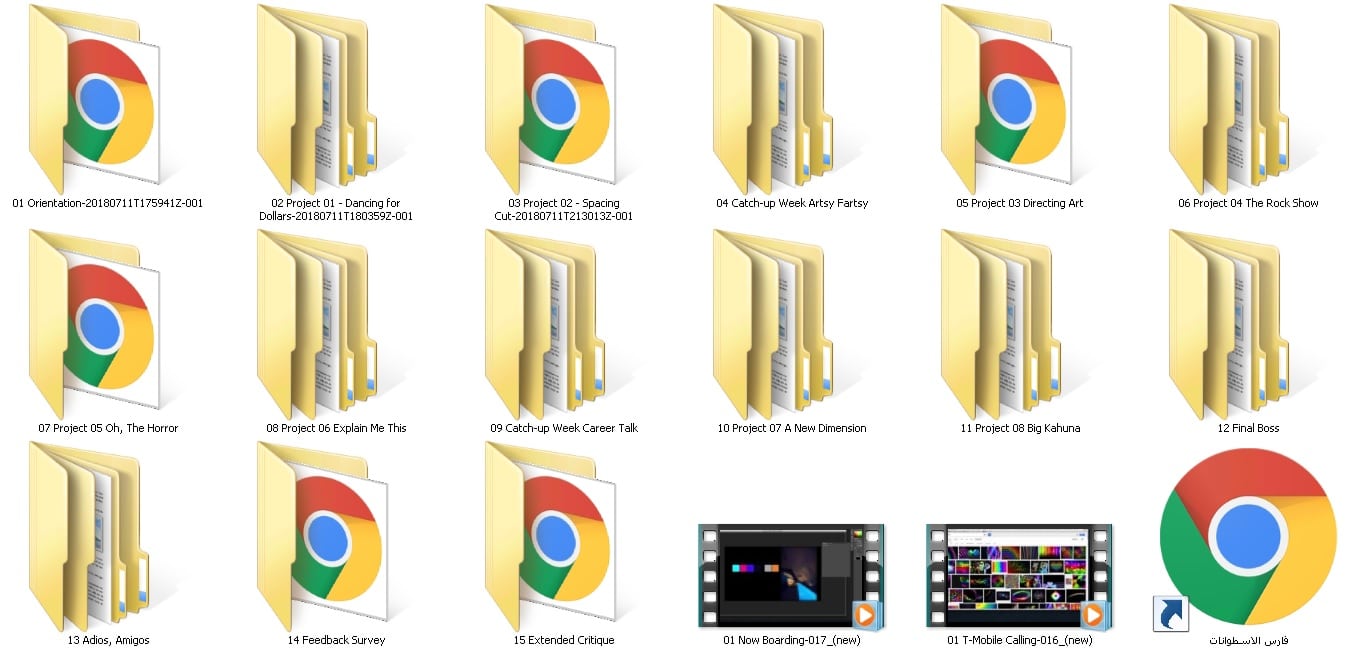
Task: Click the label '07 Project 05 Oh, The Horror'
Action: (x=108, y=428)
